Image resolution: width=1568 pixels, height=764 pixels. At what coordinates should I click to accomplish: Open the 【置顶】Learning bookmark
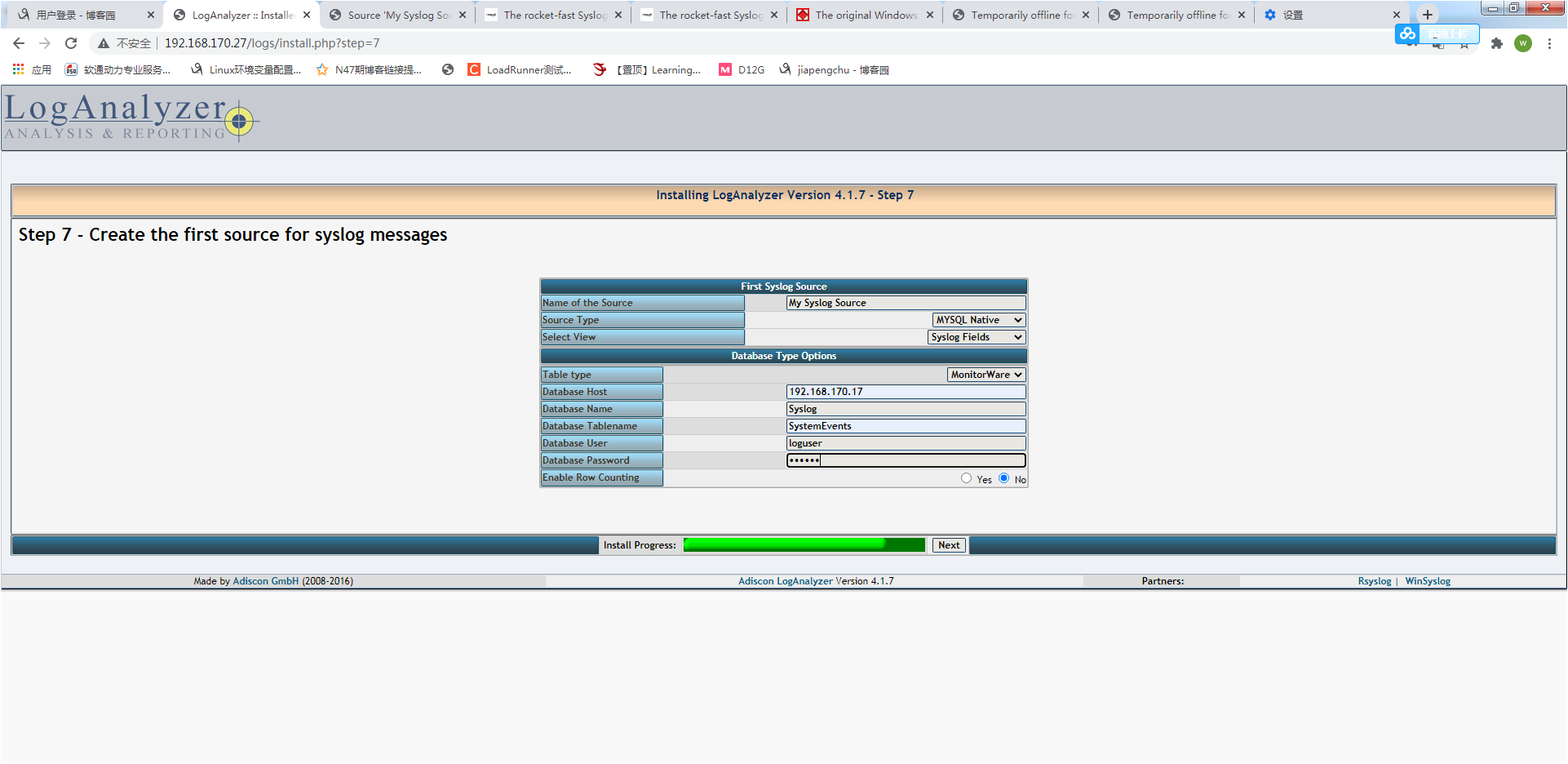click(647, 70)
